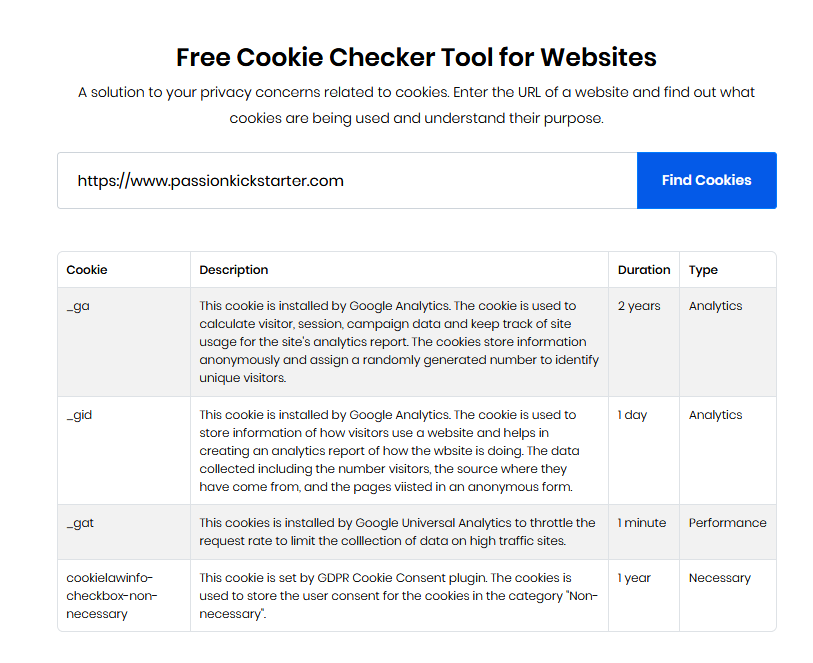This screenshot has height=663, width=813.
Task: Click the _gid cookie name cell
Action: point(124,450)
